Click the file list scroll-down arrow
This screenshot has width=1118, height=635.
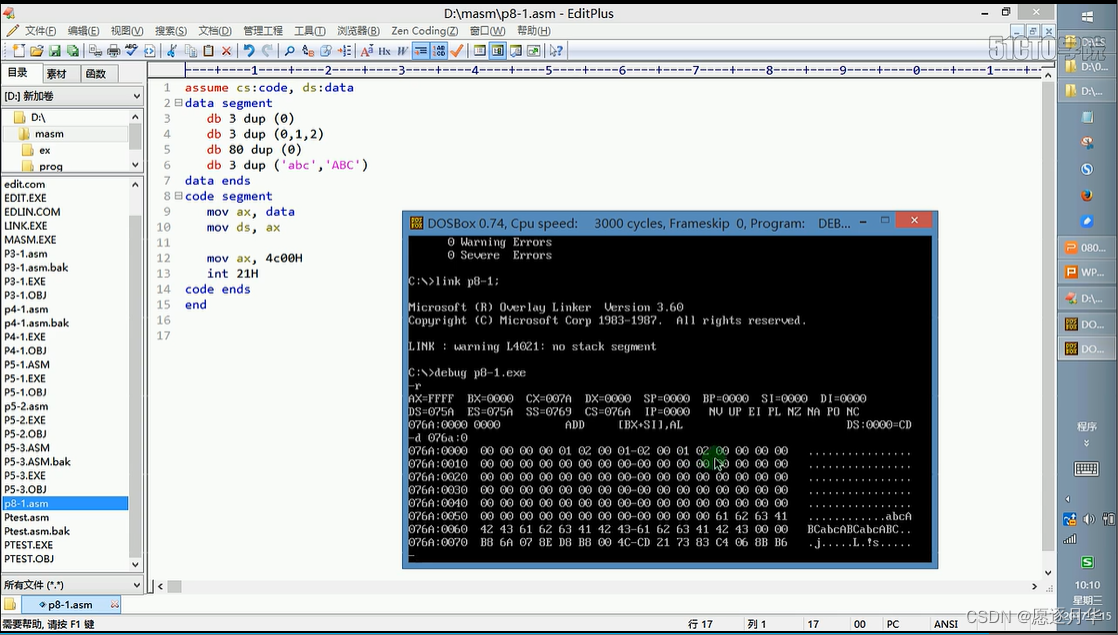pos(135,565)
